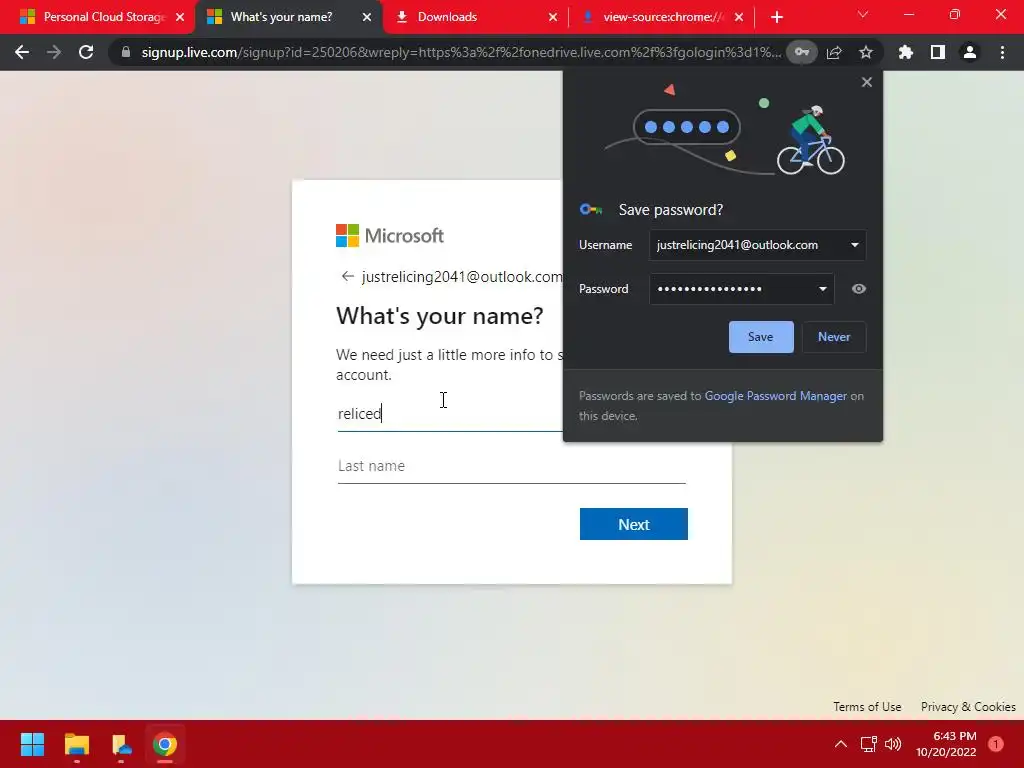Open network tray icon

pos(868,744)
